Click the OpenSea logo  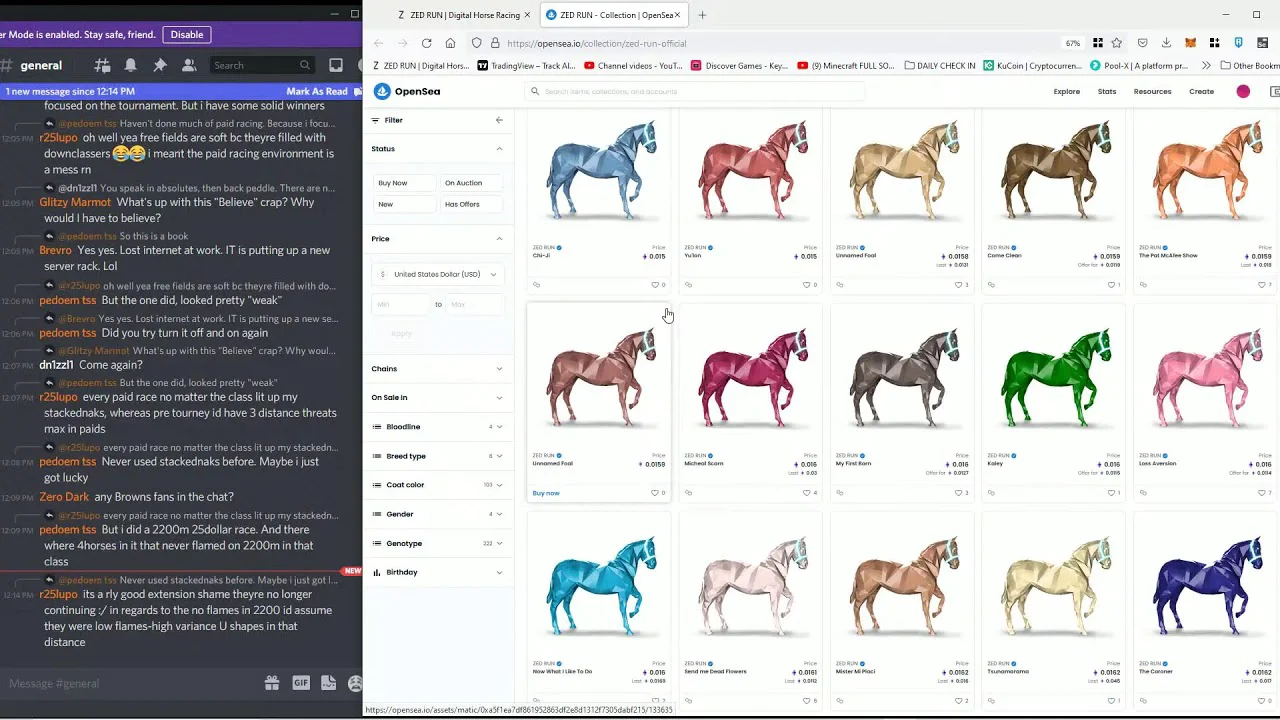(x=407, y=91)
